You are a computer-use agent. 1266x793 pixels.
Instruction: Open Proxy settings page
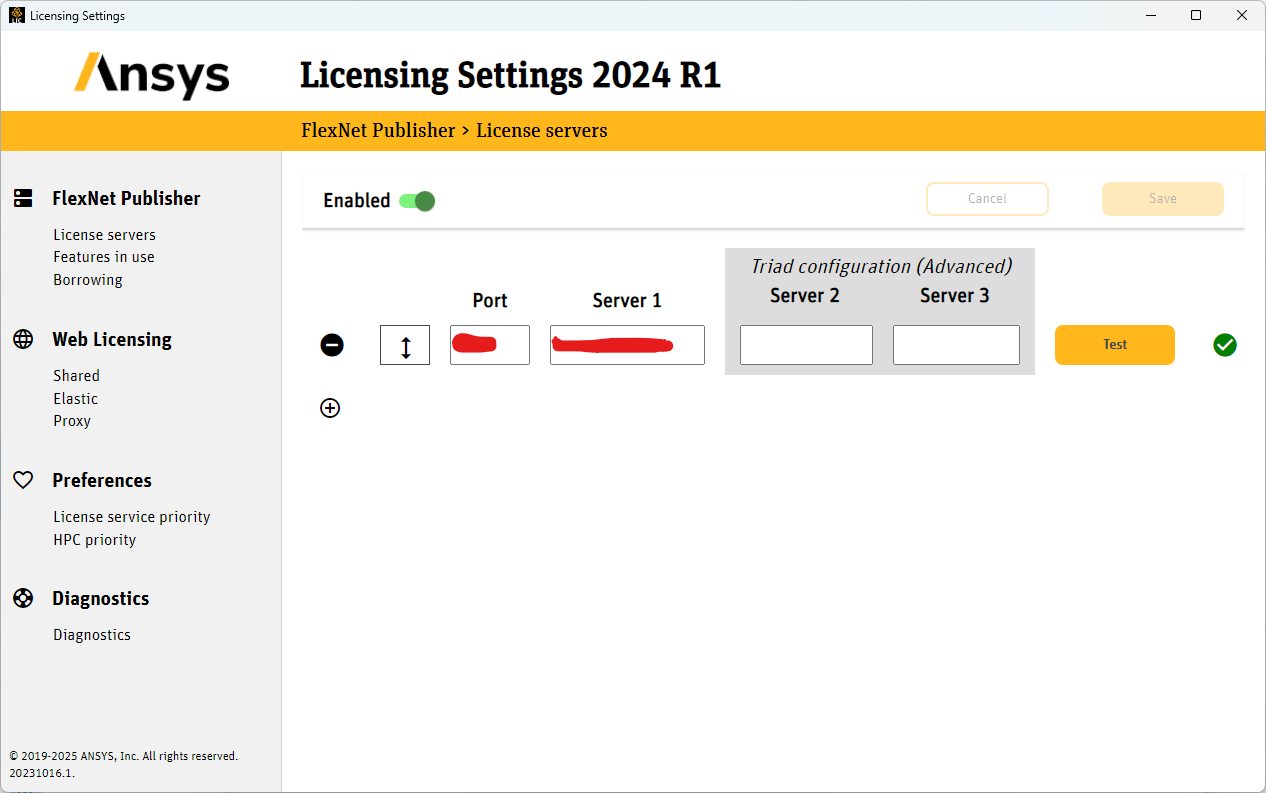coord(72,421)
